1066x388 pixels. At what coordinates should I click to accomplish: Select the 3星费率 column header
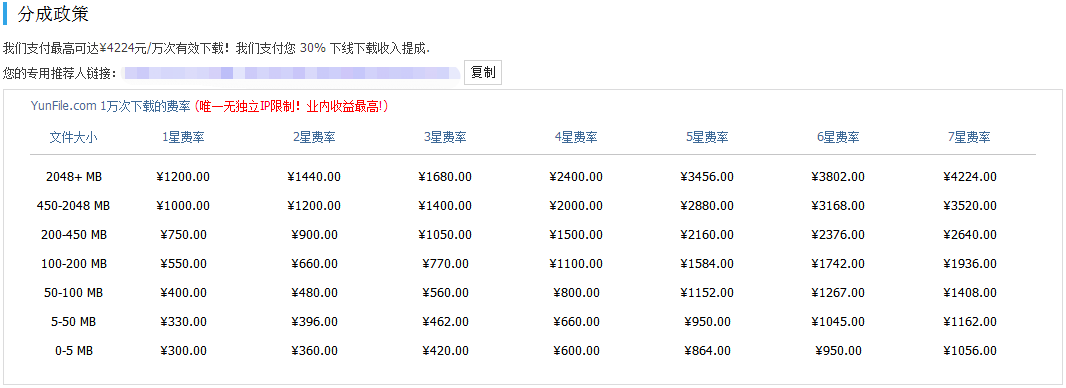click(x=445, y=137)
